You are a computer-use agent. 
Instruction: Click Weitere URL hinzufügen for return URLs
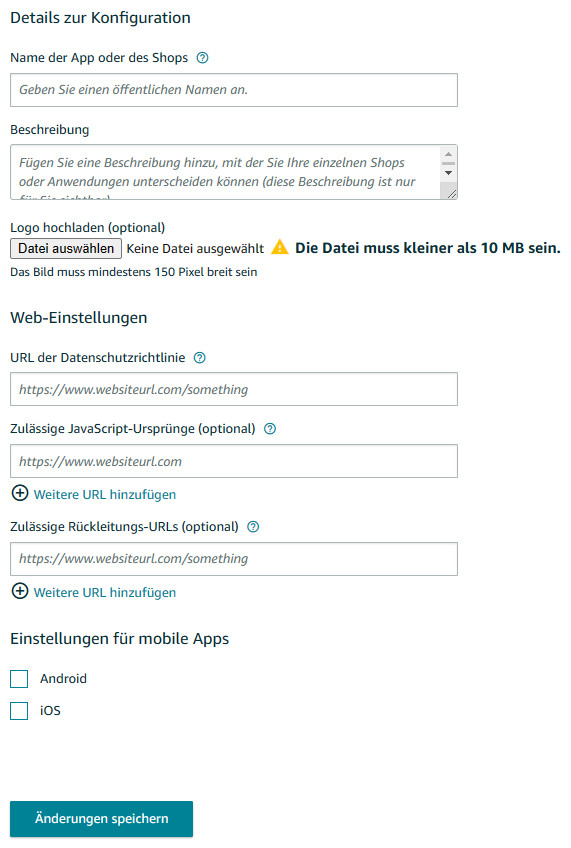pos(105,592)
